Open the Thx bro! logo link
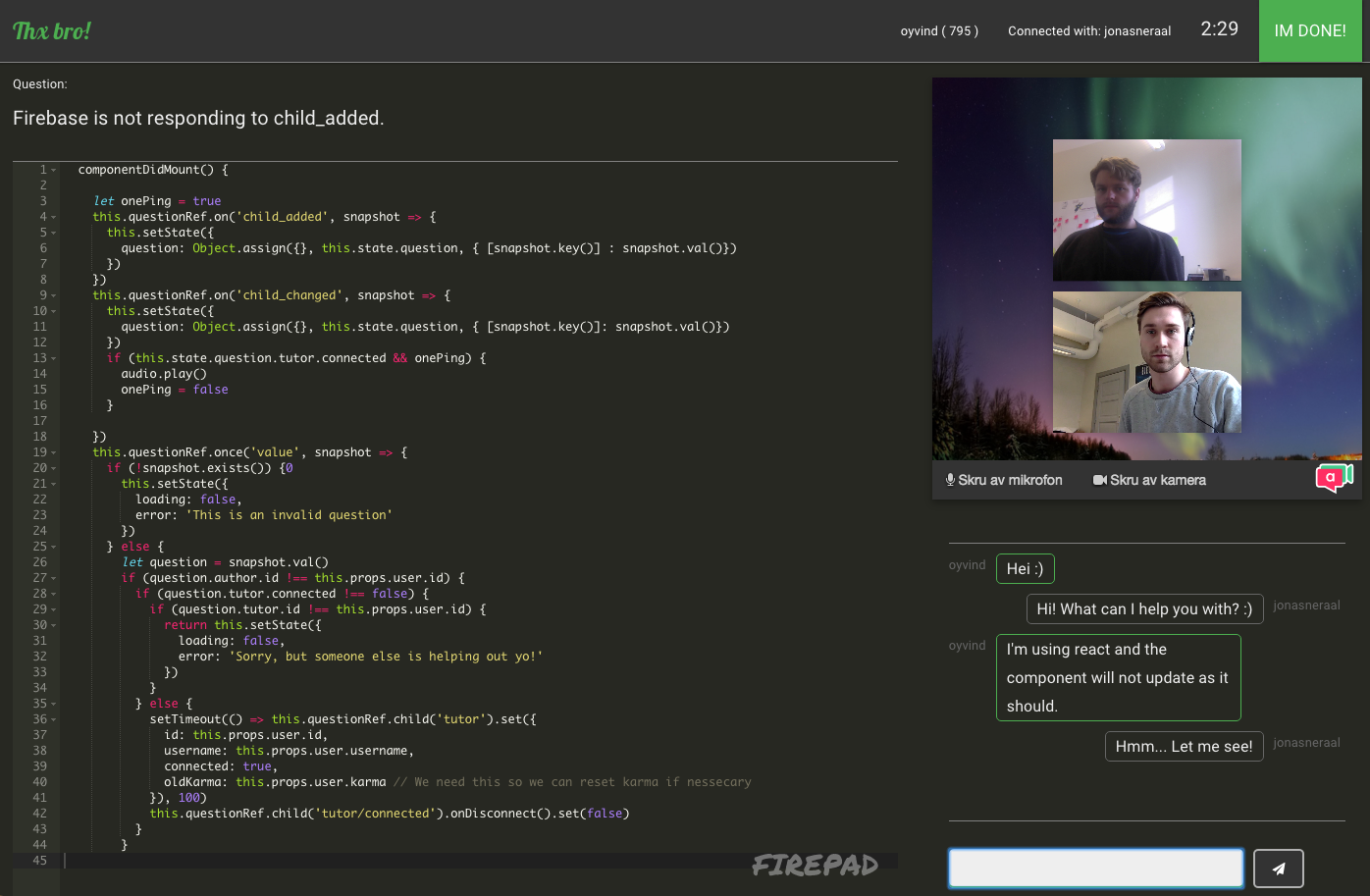This screenshot has width=1370, height=896. (52, 30)
